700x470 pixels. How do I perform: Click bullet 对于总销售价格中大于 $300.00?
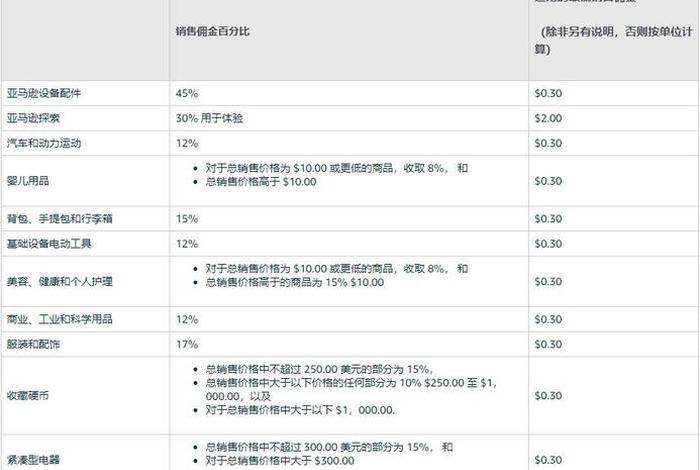click(x=280, y=461)
